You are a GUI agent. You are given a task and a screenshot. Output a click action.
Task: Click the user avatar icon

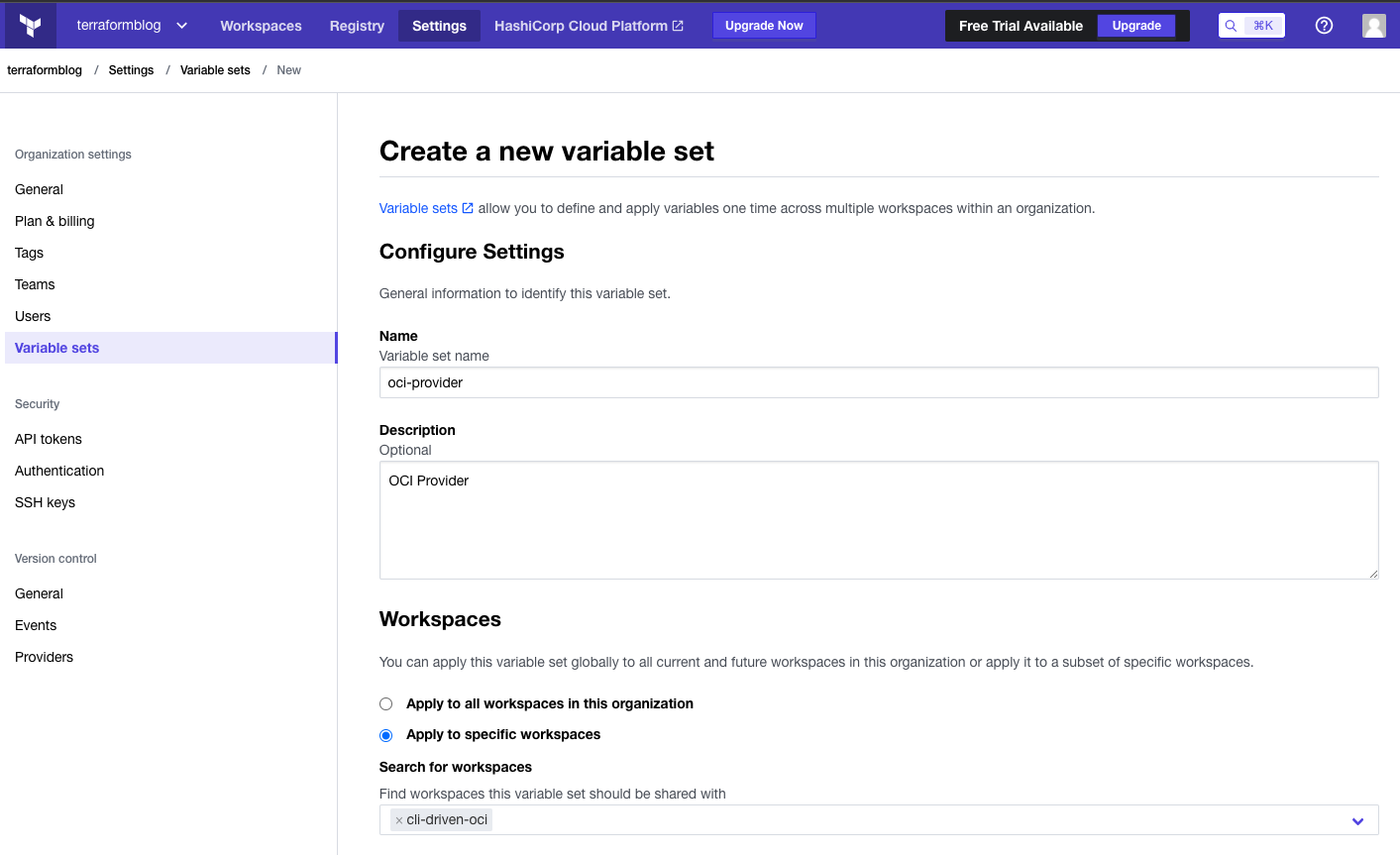(1374, 25)
